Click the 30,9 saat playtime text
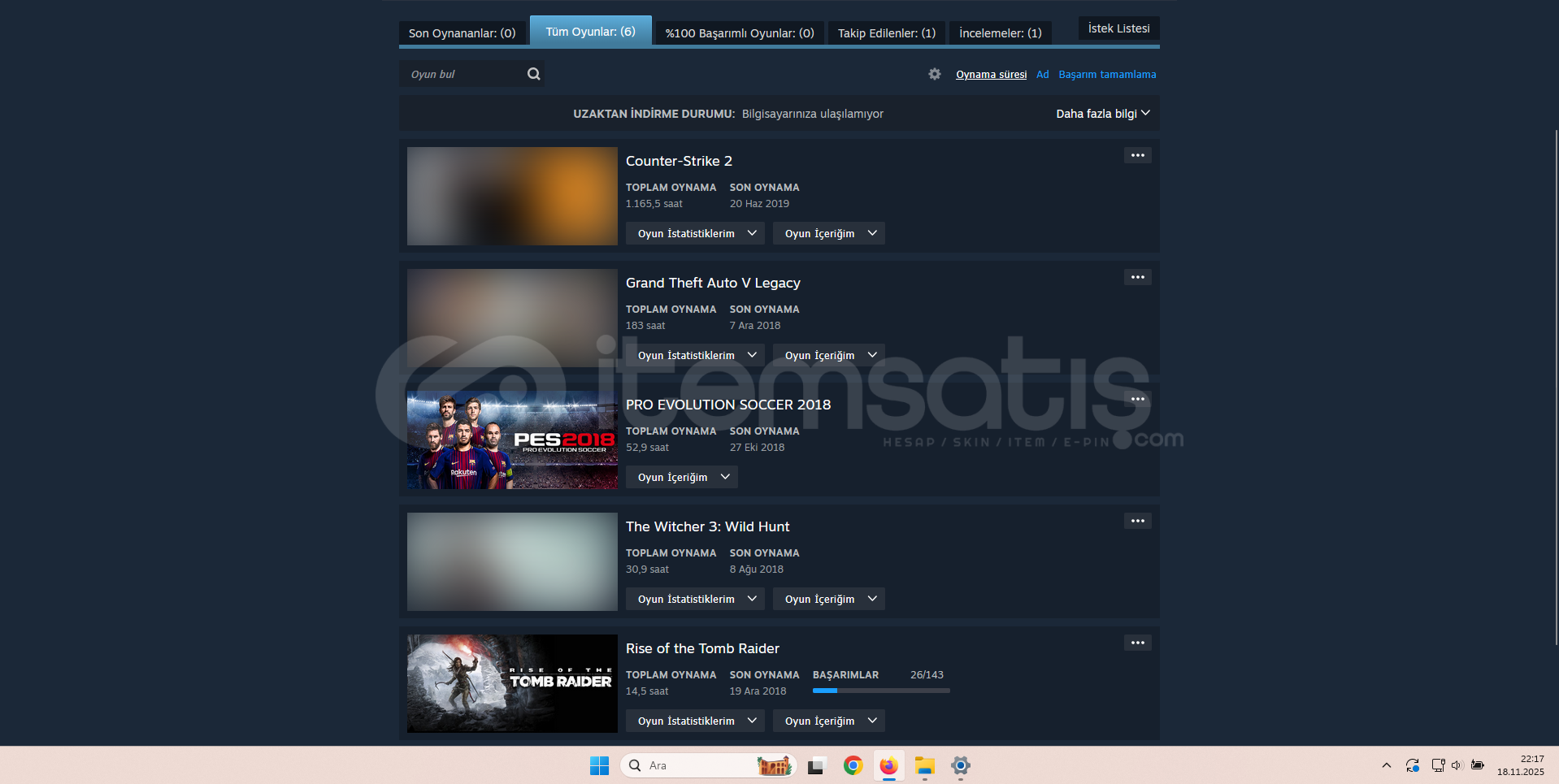 point(647,570)
